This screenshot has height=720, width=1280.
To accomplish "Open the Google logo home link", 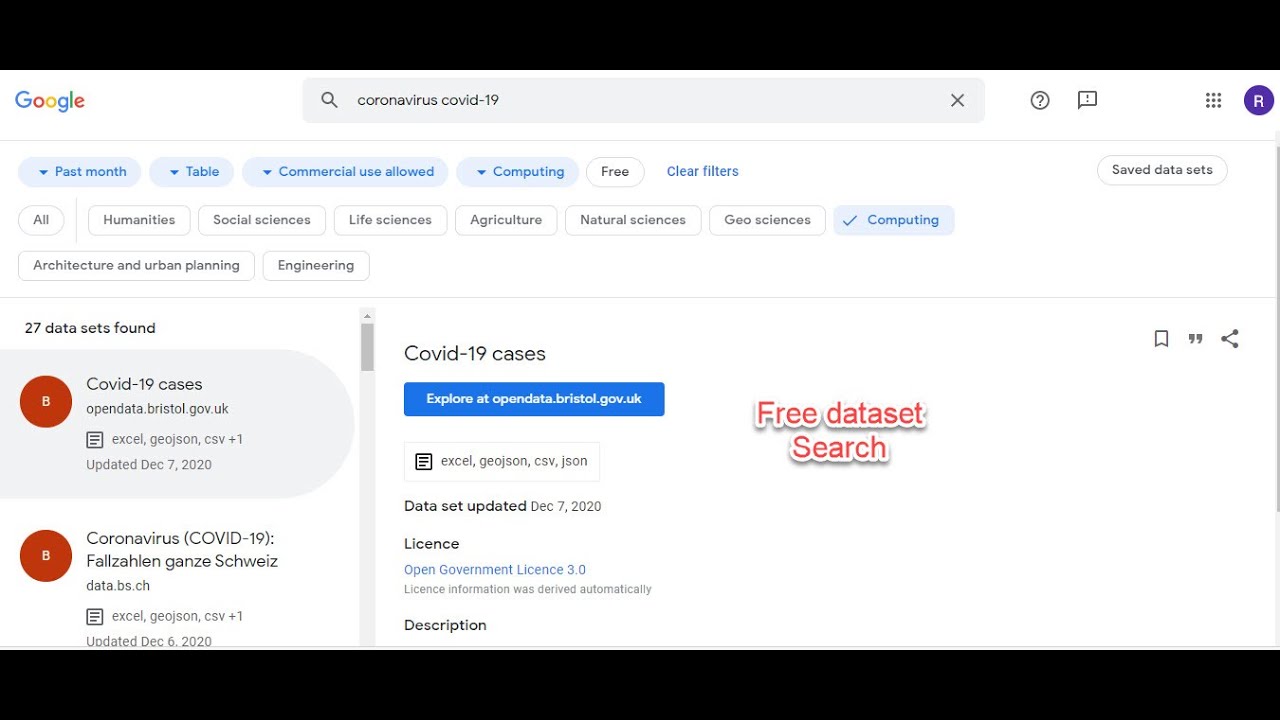I will pos(50,101).
